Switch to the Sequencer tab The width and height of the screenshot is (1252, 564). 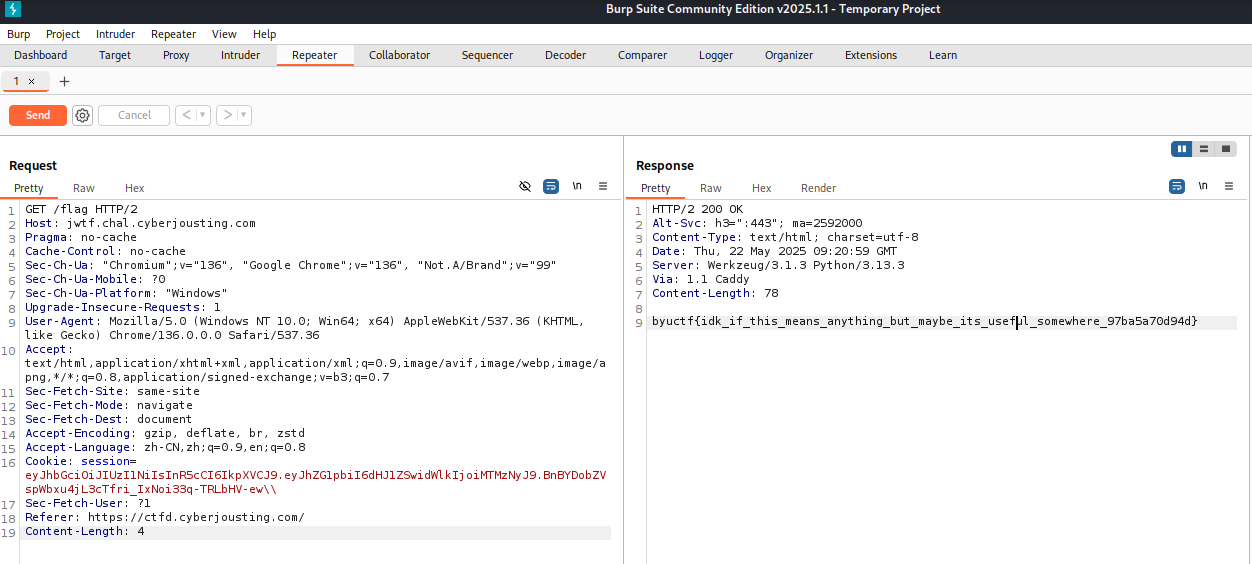tap(487, 55)
